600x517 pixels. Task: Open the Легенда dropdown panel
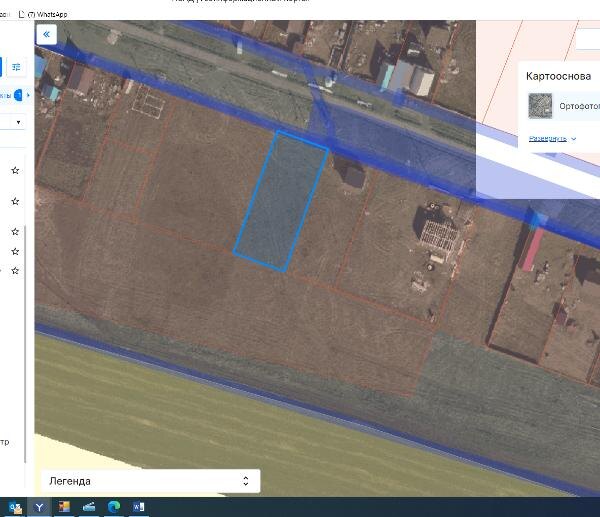click(150, 481)
